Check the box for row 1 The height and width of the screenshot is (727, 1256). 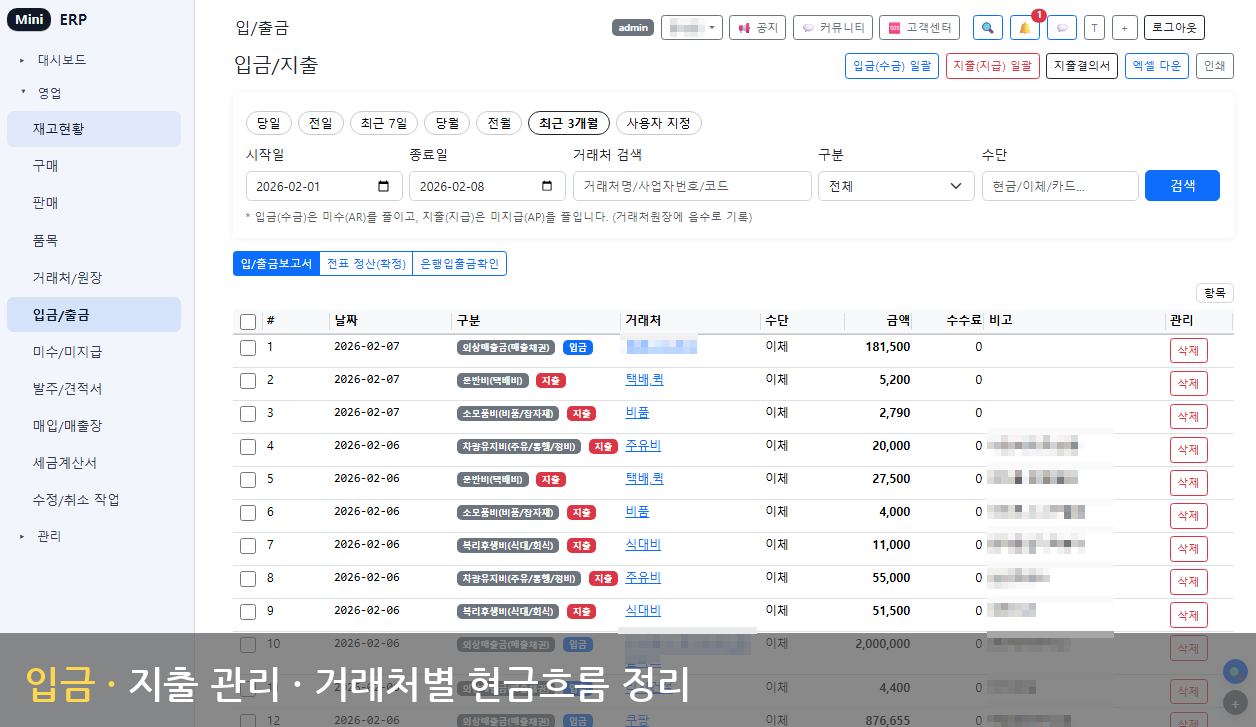(249, 348)
